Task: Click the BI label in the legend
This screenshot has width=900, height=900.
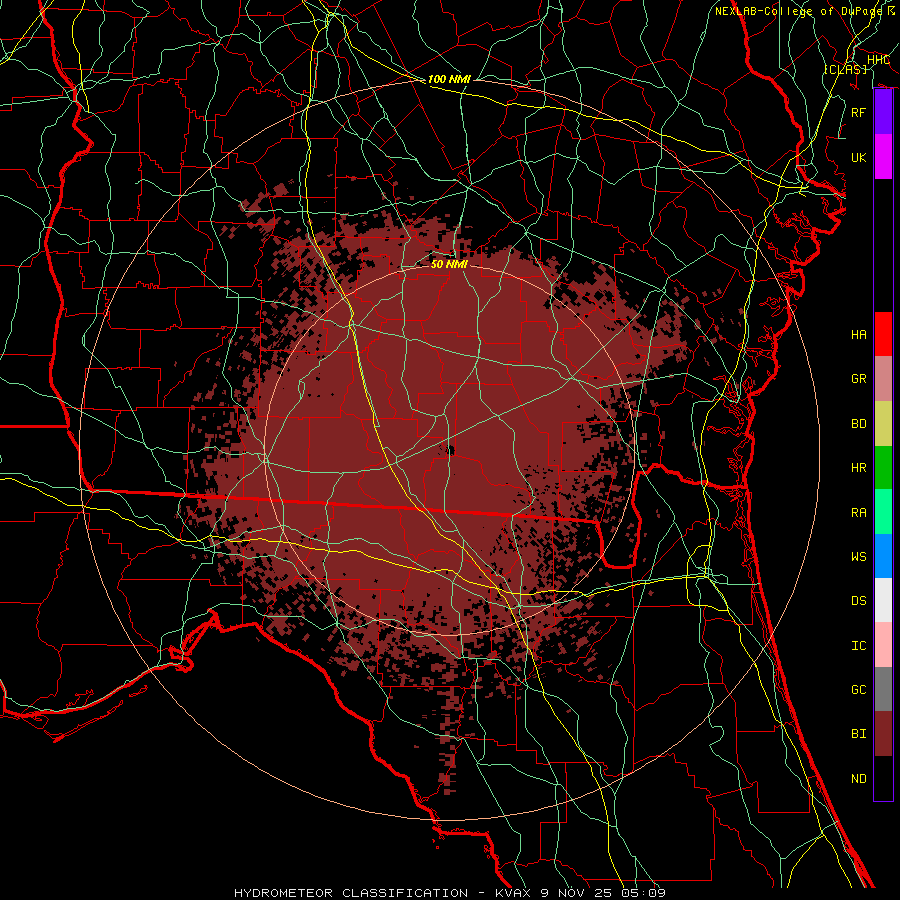Action: tap(859, 734)
